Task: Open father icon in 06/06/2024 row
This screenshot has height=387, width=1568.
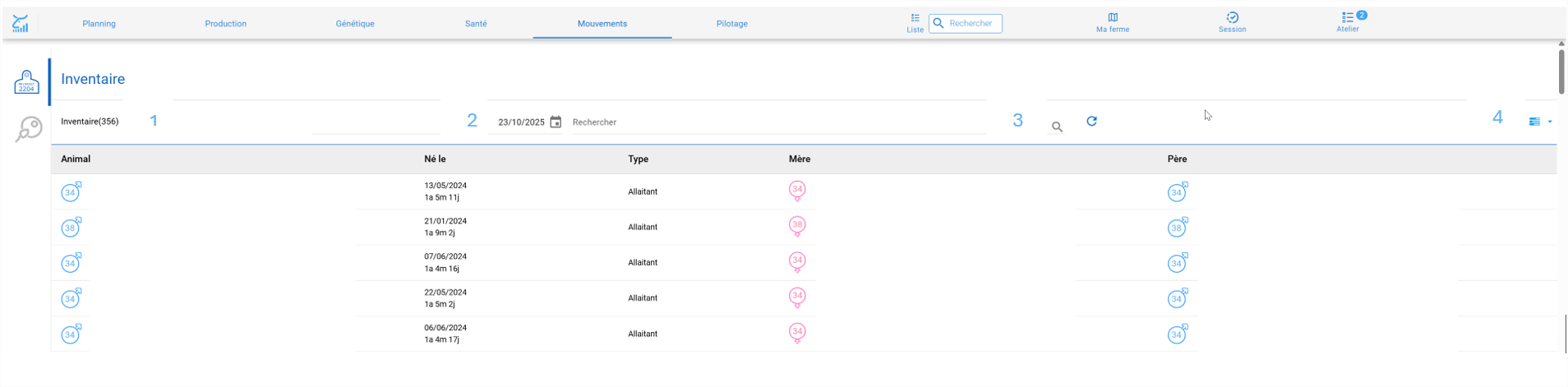Action: (x=1178, y=334)
